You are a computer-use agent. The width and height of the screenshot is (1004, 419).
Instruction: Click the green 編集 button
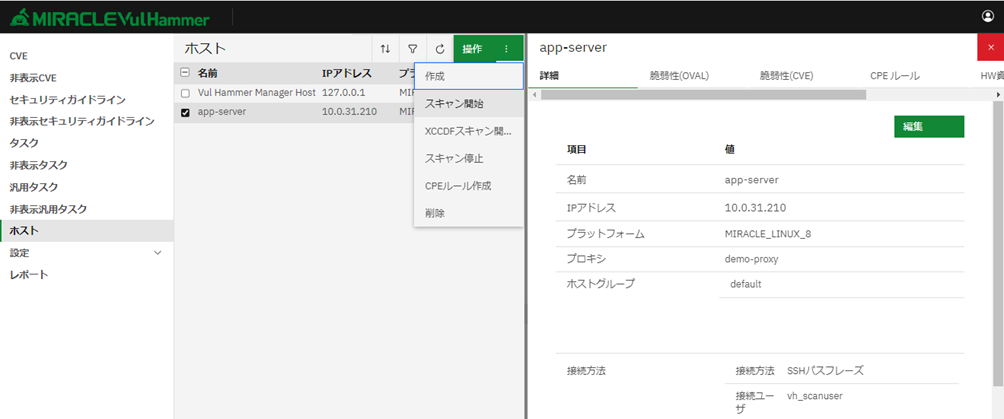point(928,126)
